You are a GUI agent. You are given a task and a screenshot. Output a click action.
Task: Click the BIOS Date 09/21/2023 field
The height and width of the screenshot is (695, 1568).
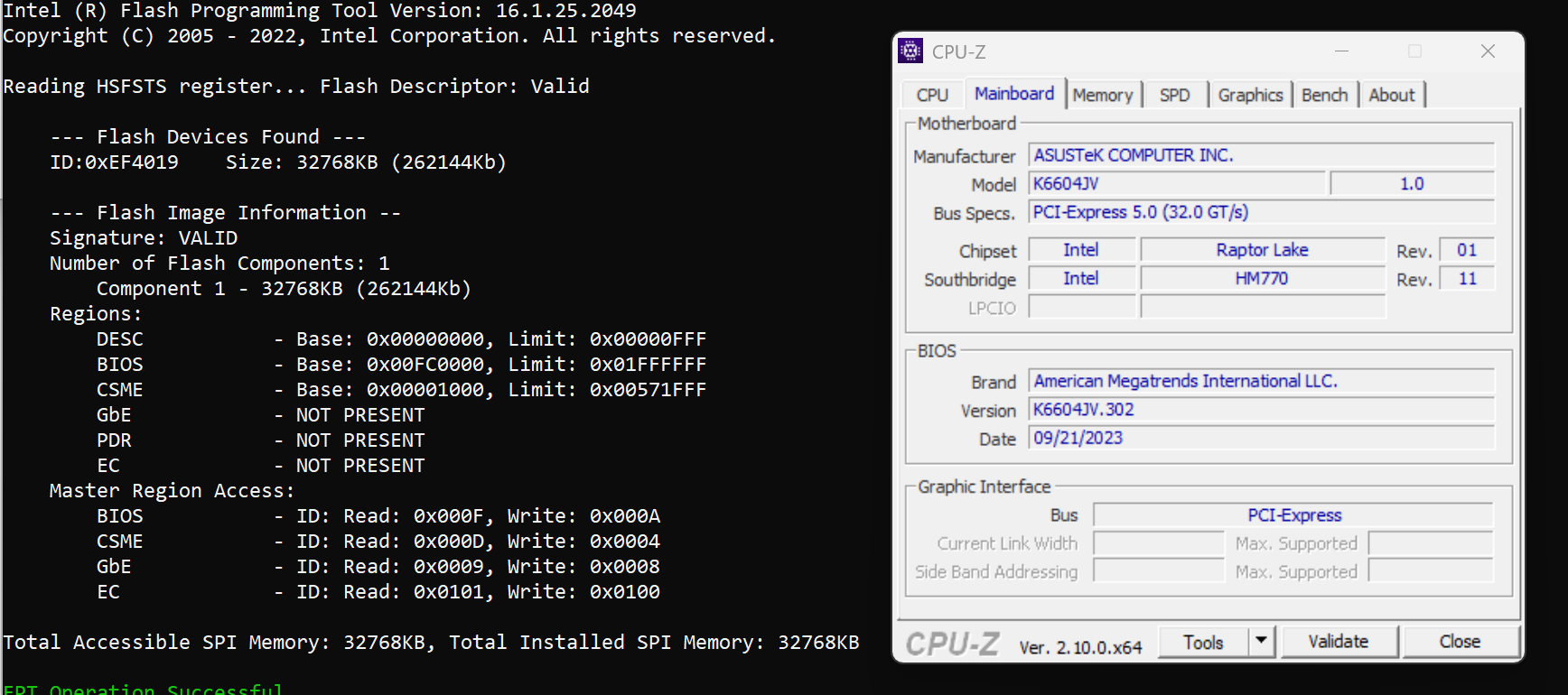[x=1262, y=438]
